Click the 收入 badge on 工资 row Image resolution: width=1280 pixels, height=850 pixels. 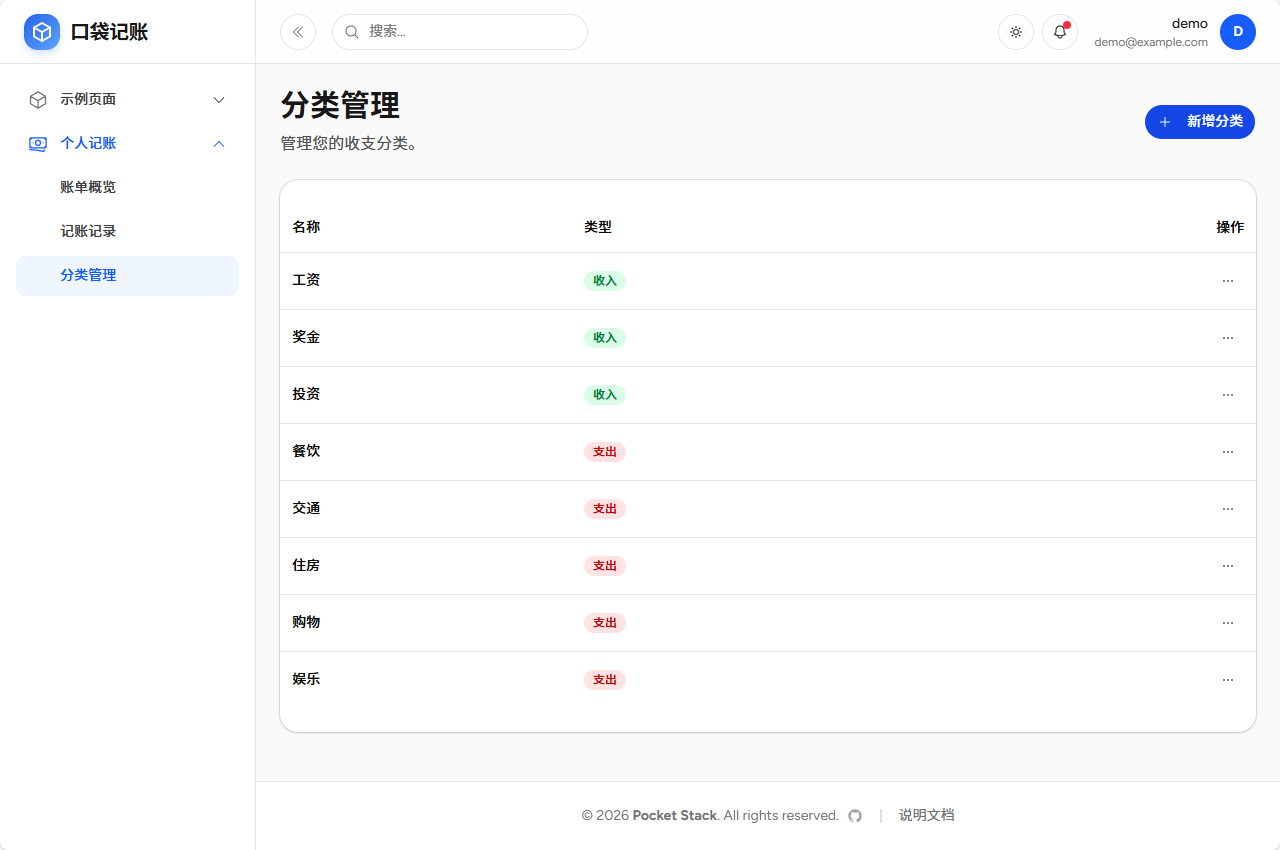[604, 281]
